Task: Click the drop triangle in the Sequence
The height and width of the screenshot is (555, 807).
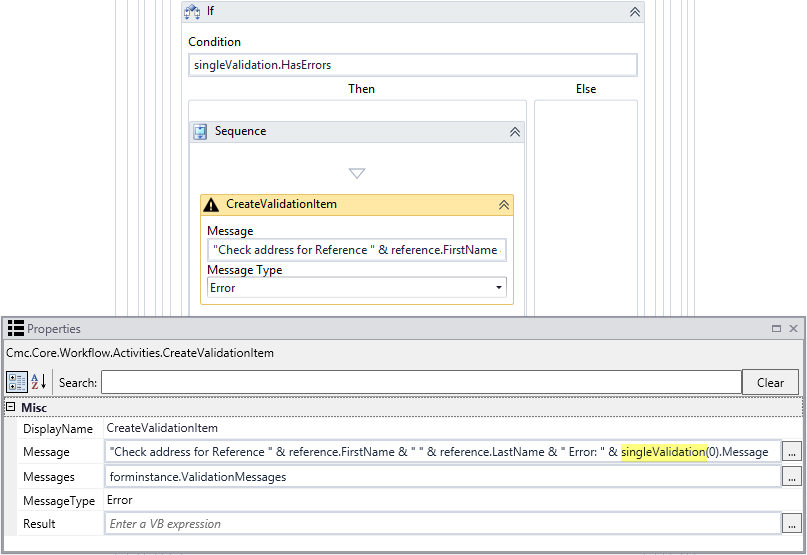Action: coord(357,173)
